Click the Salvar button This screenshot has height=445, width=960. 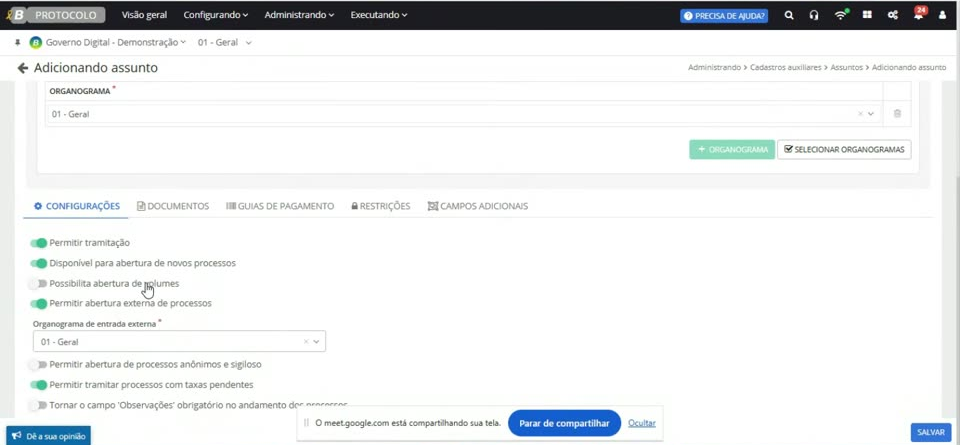[931, 432]
